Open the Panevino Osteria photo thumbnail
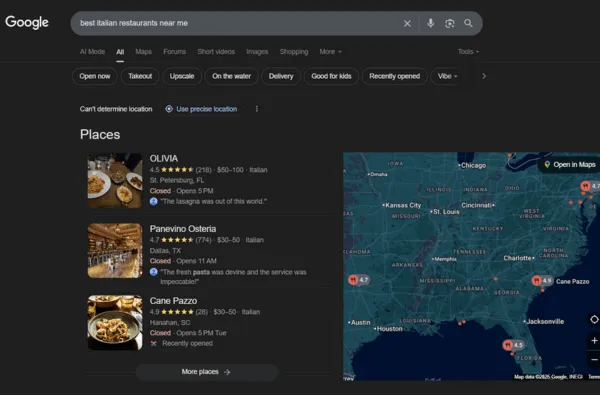 tap(114, 250)
